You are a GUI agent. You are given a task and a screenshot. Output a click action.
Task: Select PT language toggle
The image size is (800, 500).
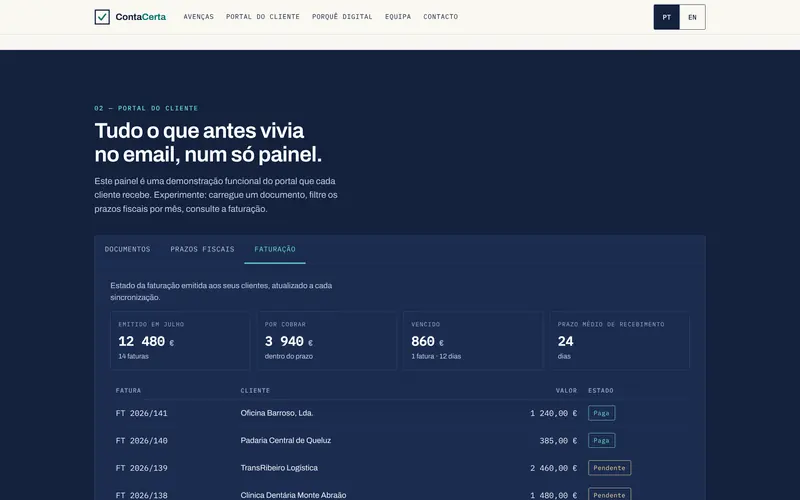click(x=666, y=17)
